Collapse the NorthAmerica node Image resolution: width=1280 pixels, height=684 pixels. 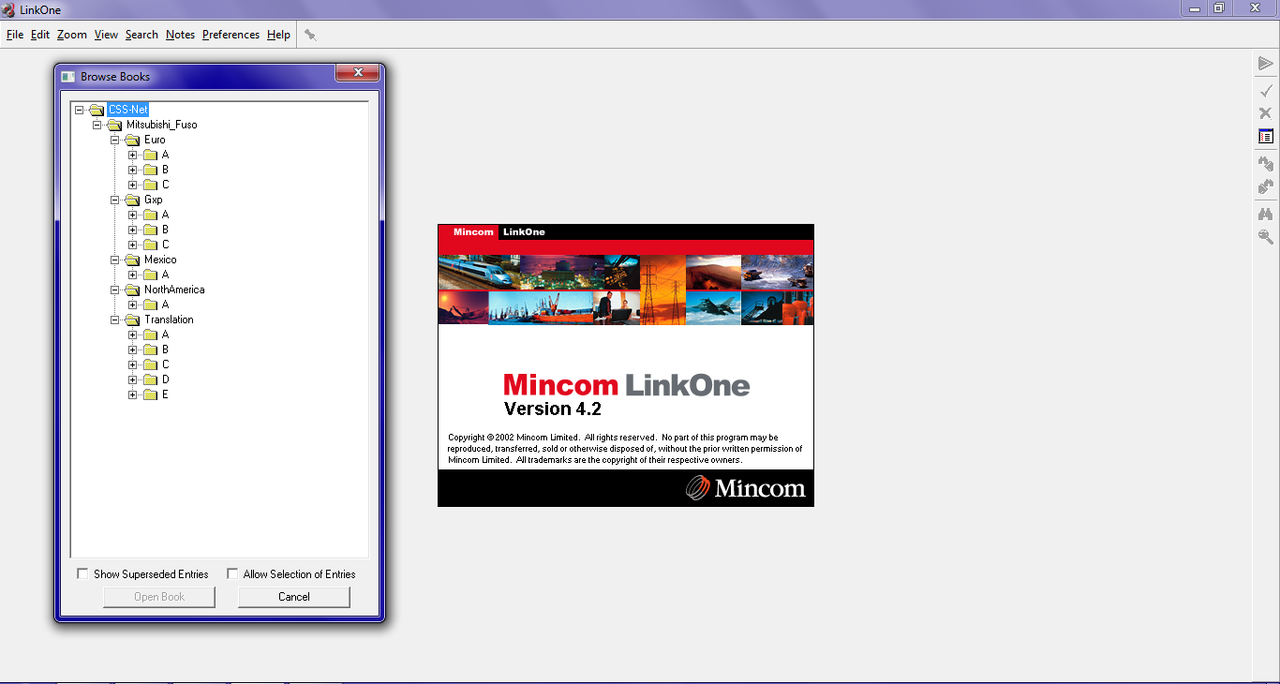pos(115,290)
